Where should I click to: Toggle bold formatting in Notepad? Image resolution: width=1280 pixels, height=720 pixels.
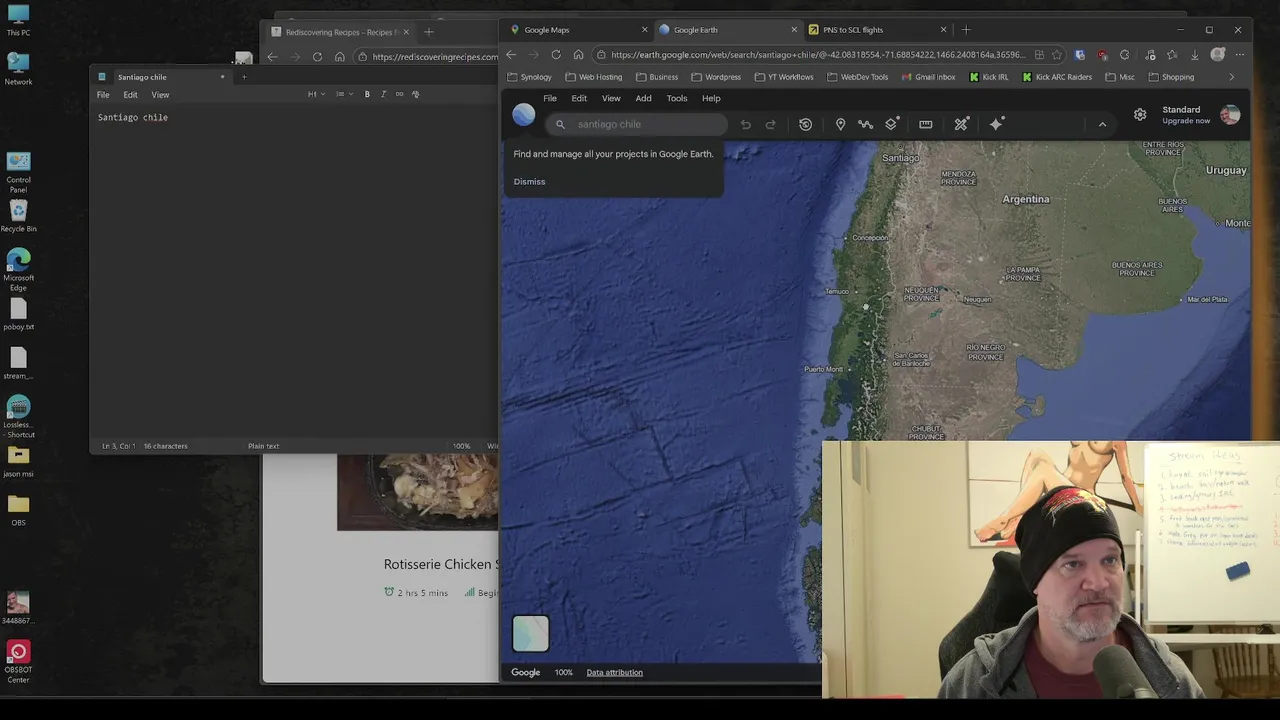click(x=367, y=95)
